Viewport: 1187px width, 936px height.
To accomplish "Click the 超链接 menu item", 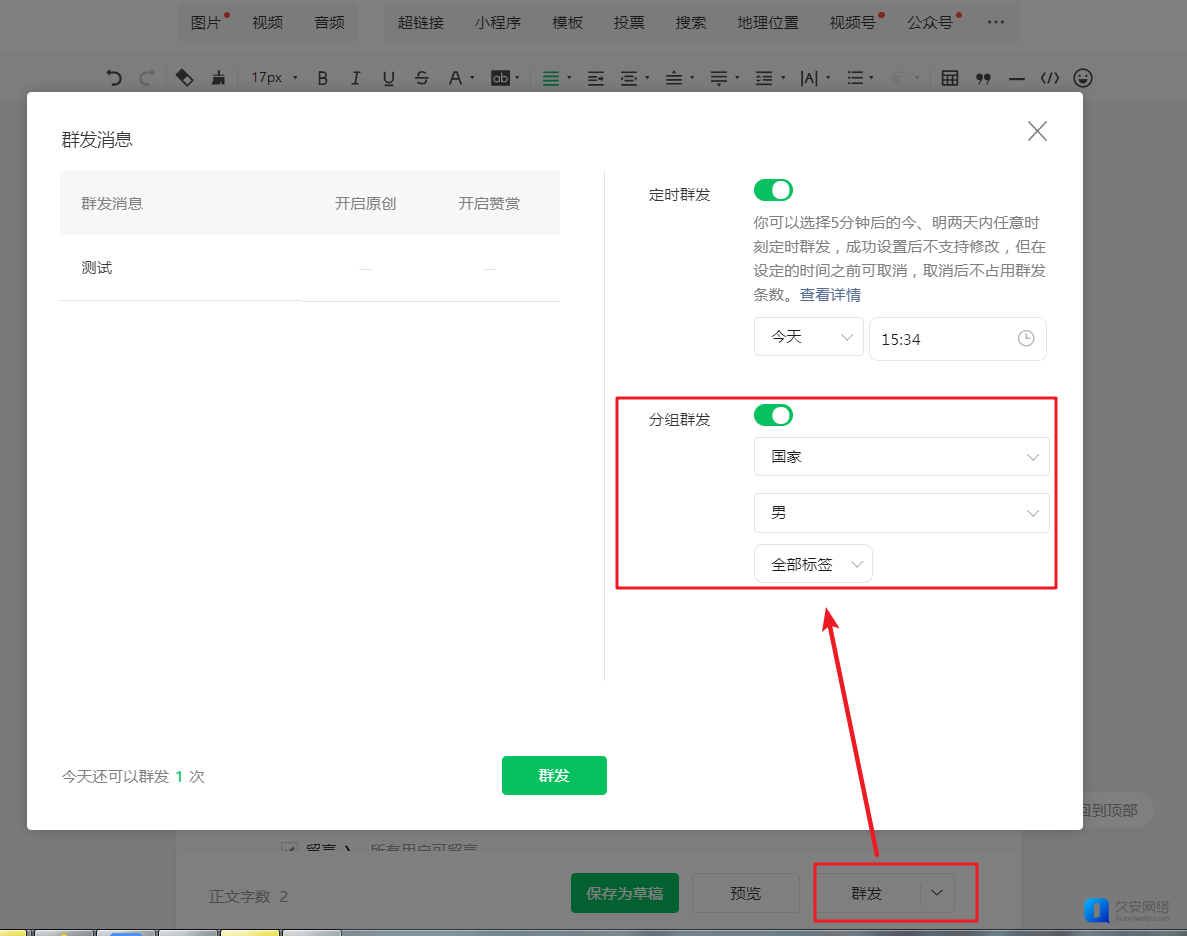I will (x=421, y=23).
